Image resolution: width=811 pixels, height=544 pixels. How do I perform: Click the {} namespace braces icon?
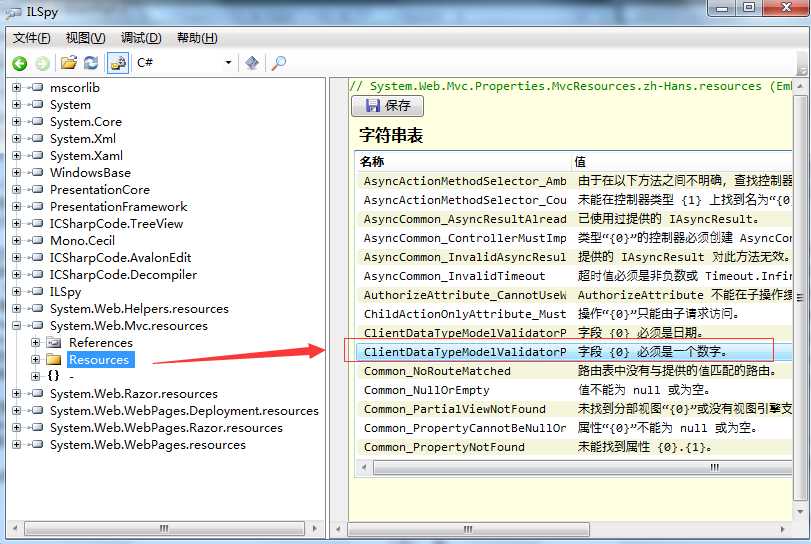click(x=53, y=376)
